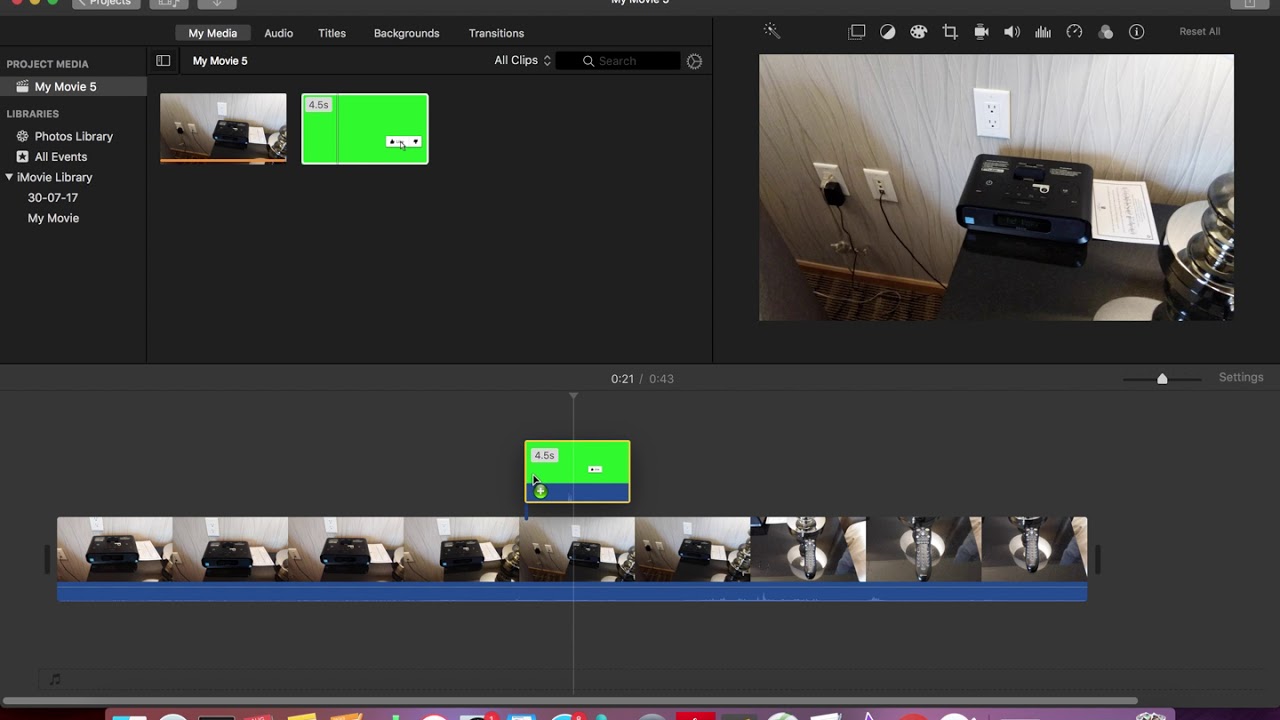This screenshot has width=1280, height=720.
Task: Select My Movie 5 project media
Action: [73, 87]
